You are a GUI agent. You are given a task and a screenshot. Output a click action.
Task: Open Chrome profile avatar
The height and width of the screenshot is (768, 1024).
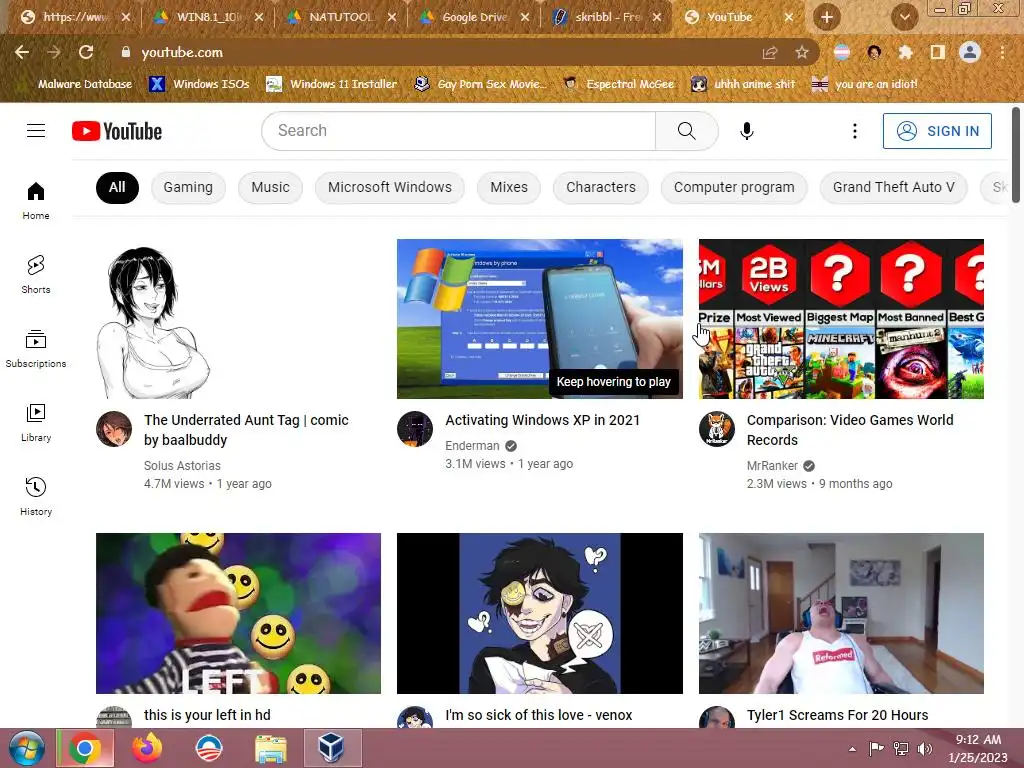(x=970, y=52)
